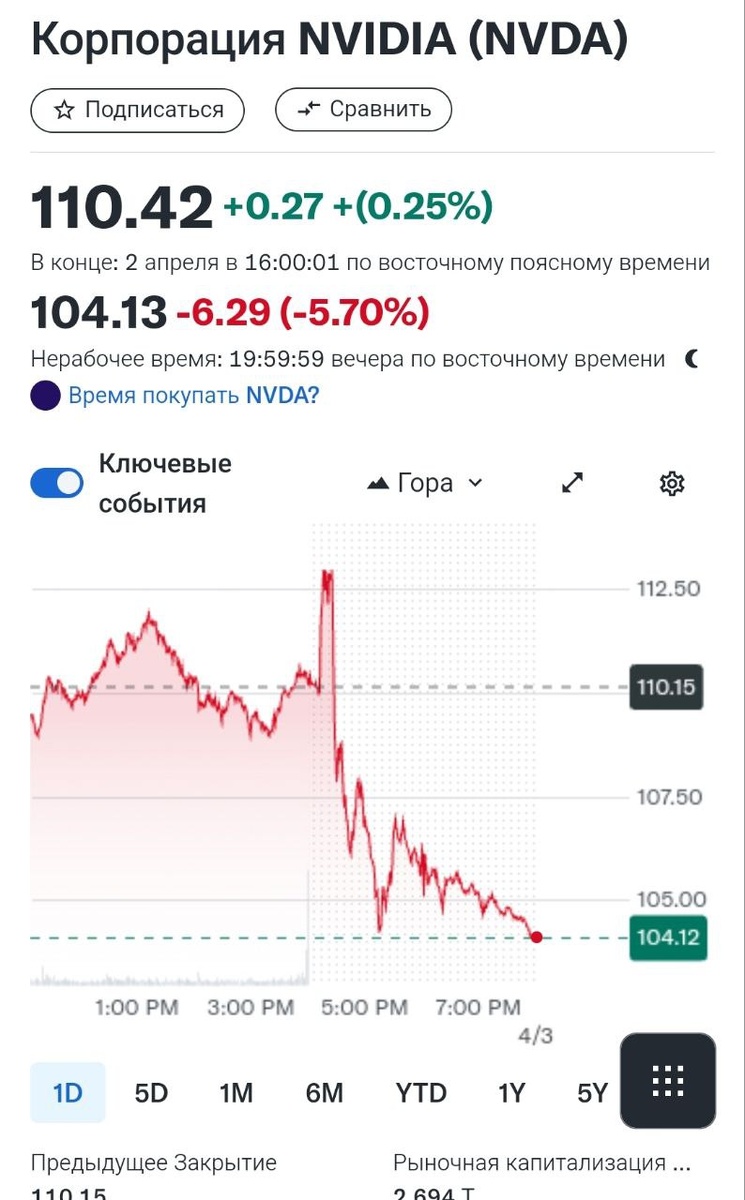Click the green 104.12 price marker
This screenshot has width=745, height=1200.
point(667,938)
